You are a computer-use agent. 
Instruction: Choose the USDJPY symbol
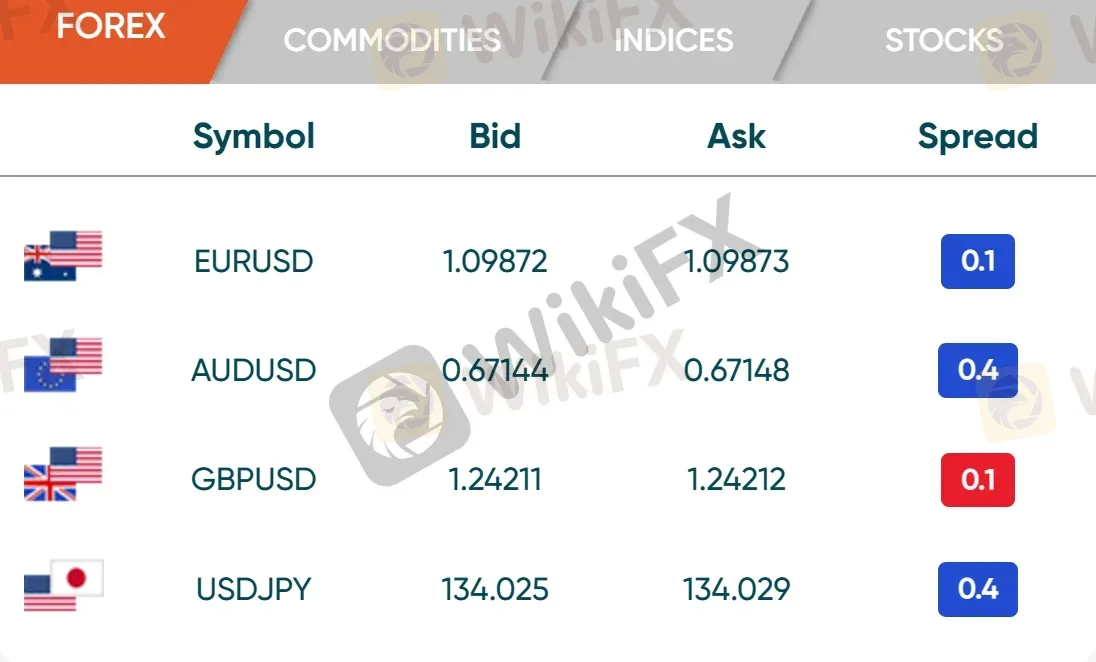click(x=254, y=588)
